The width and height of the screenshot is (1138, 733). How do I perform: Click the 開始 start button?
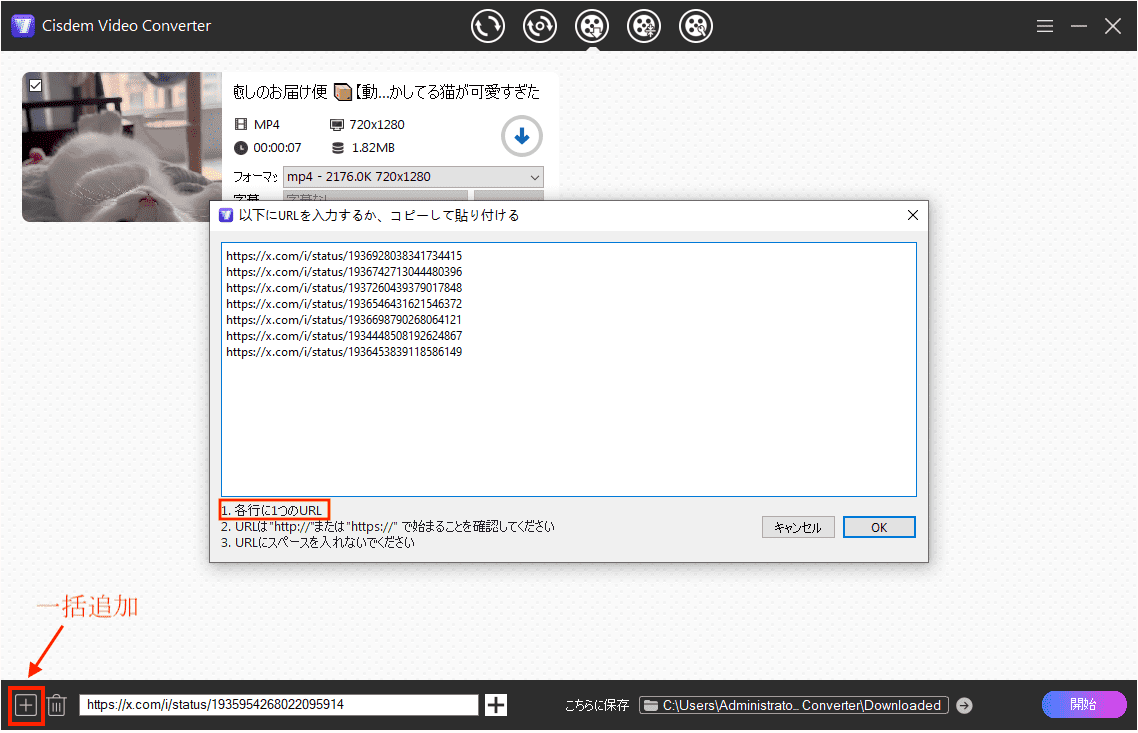pos(1084,704)
